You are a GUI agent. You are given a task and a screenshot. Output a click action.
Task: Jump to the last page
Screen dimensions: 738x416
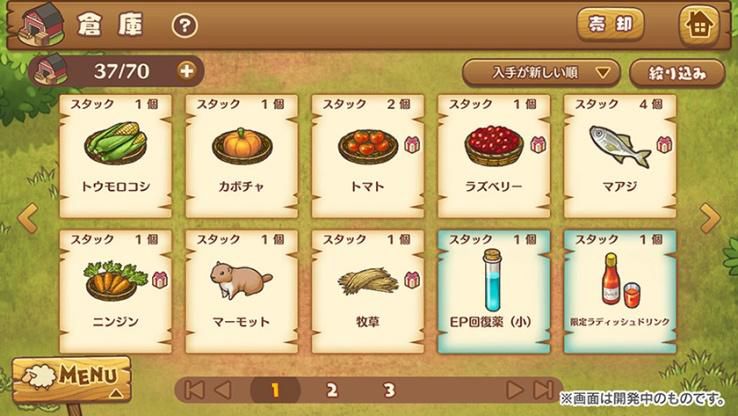pyautogui.click(x=543, y=390)
